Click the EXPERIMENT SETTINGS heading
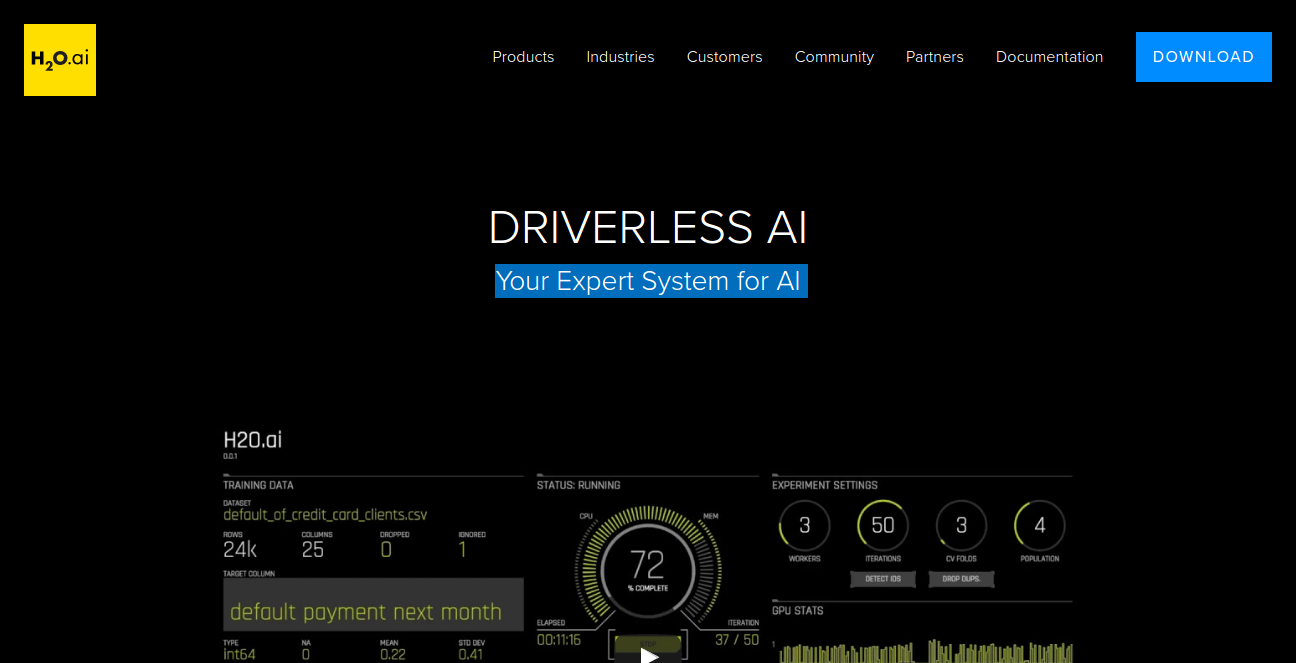 tap(825, 485)
